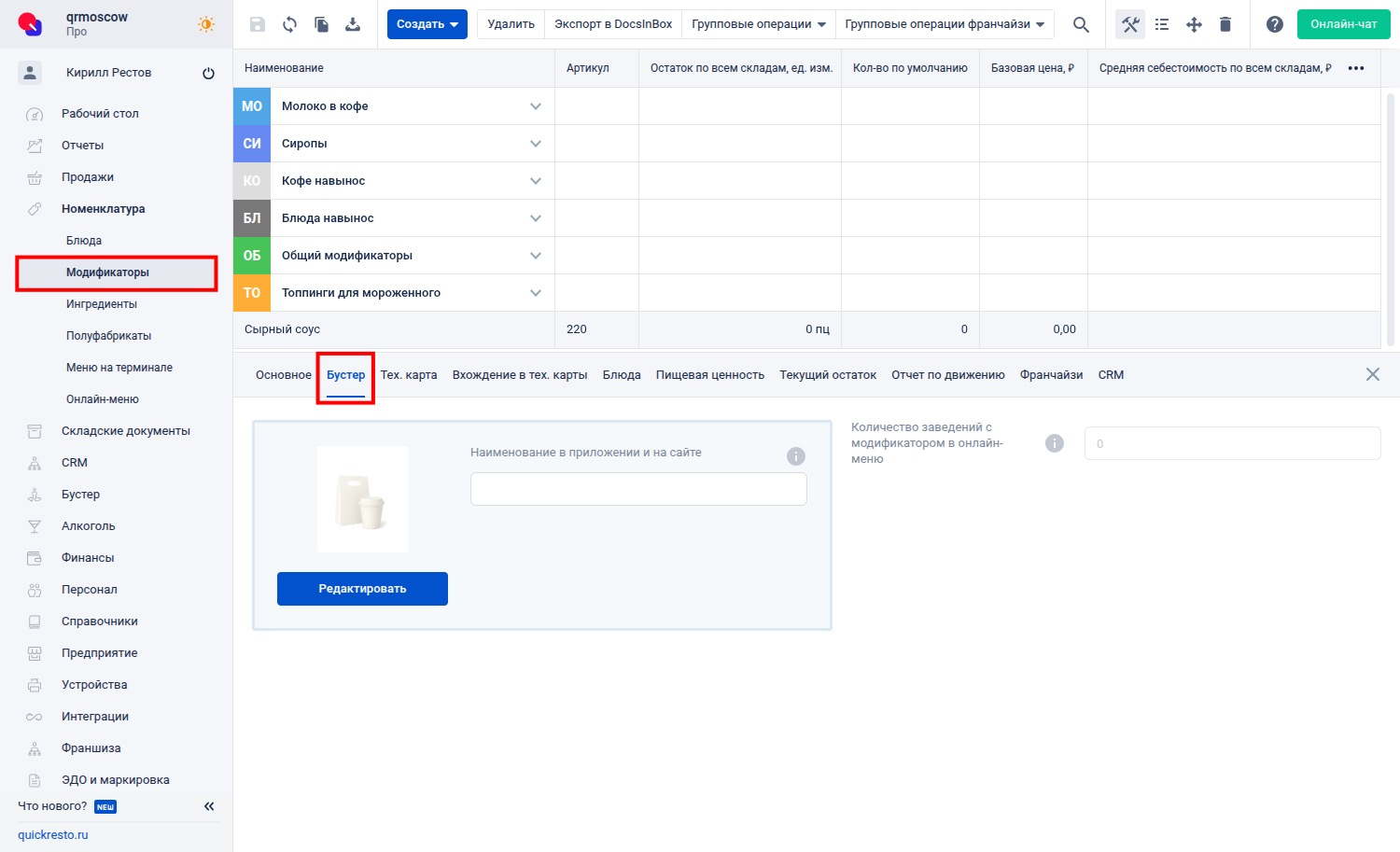Open Ингредиенты in the sidebar menu
This screenshot has height=852, width=1400.
click(102, 304)
